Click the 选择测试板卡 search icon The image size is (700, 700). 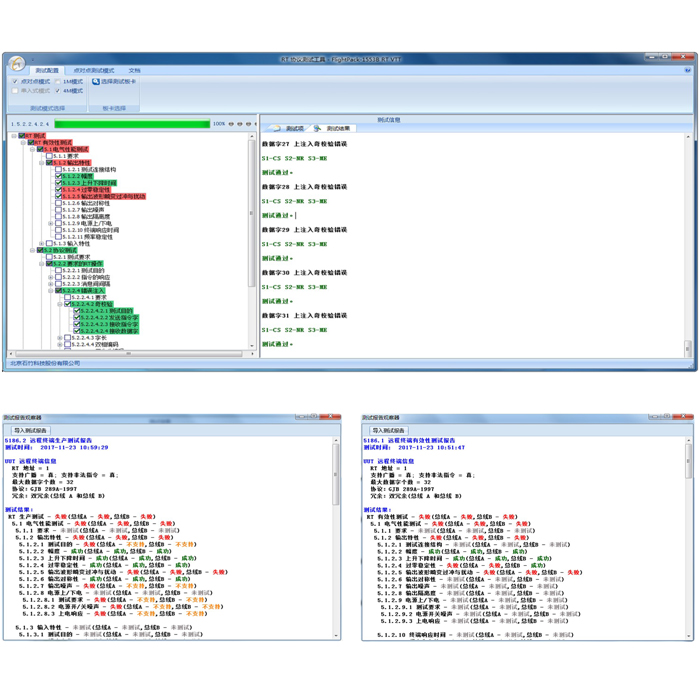coord(96,82)
